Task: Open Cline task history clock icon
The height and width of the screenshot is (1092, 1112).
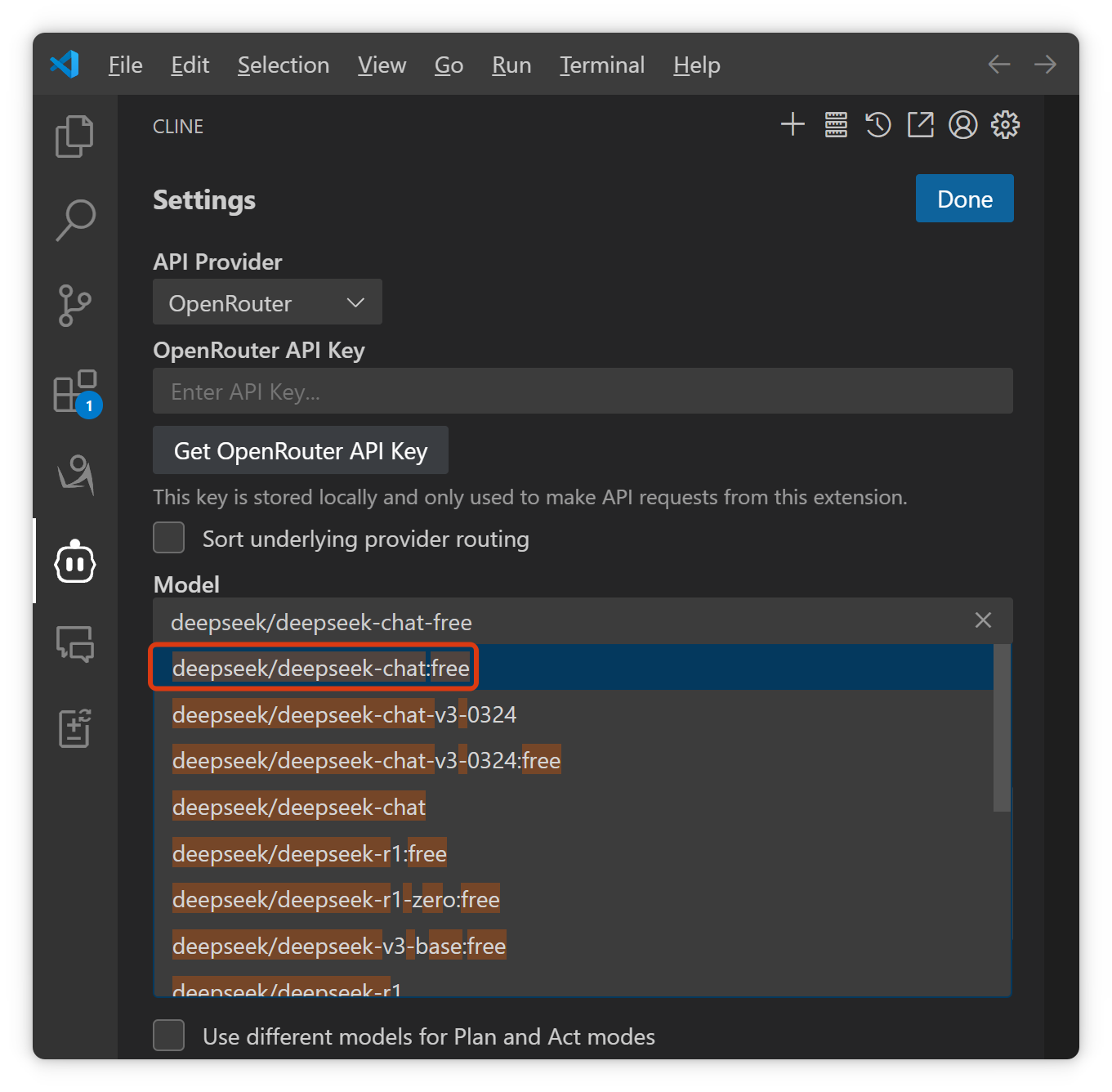Action: [x=878, y=125]
